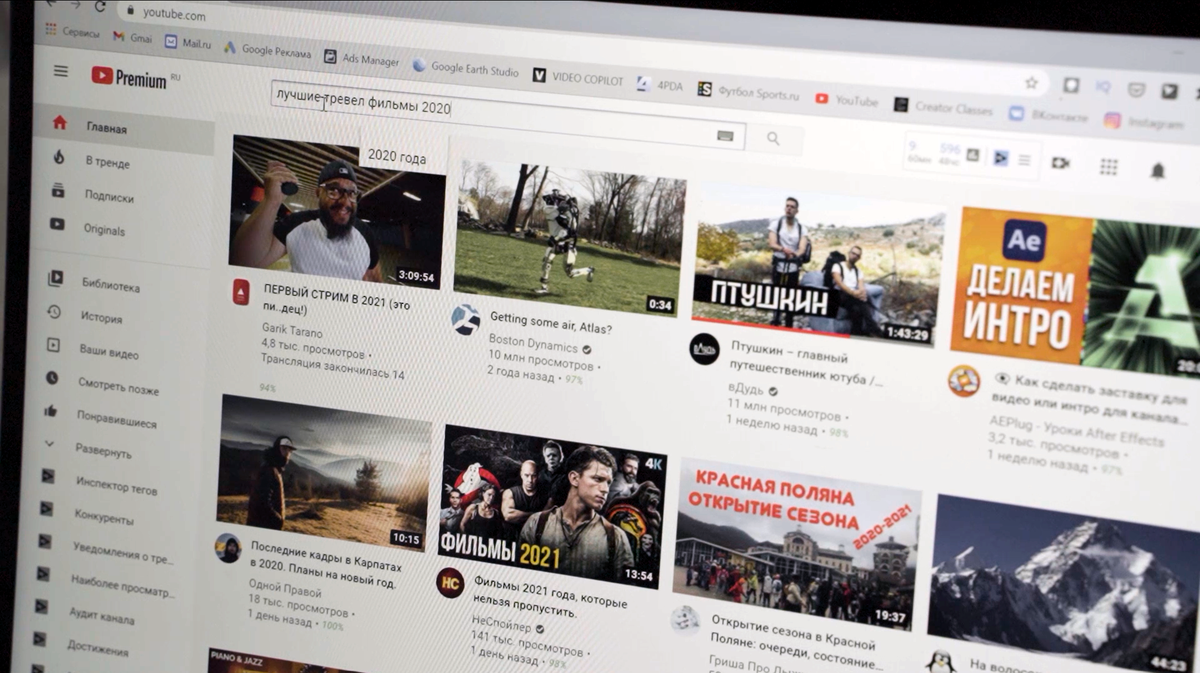The height and width of the screenshot is (673, 1200).
Task: Open the Футбол Sports.ru bookmark
Action: [x=749, y=93]
